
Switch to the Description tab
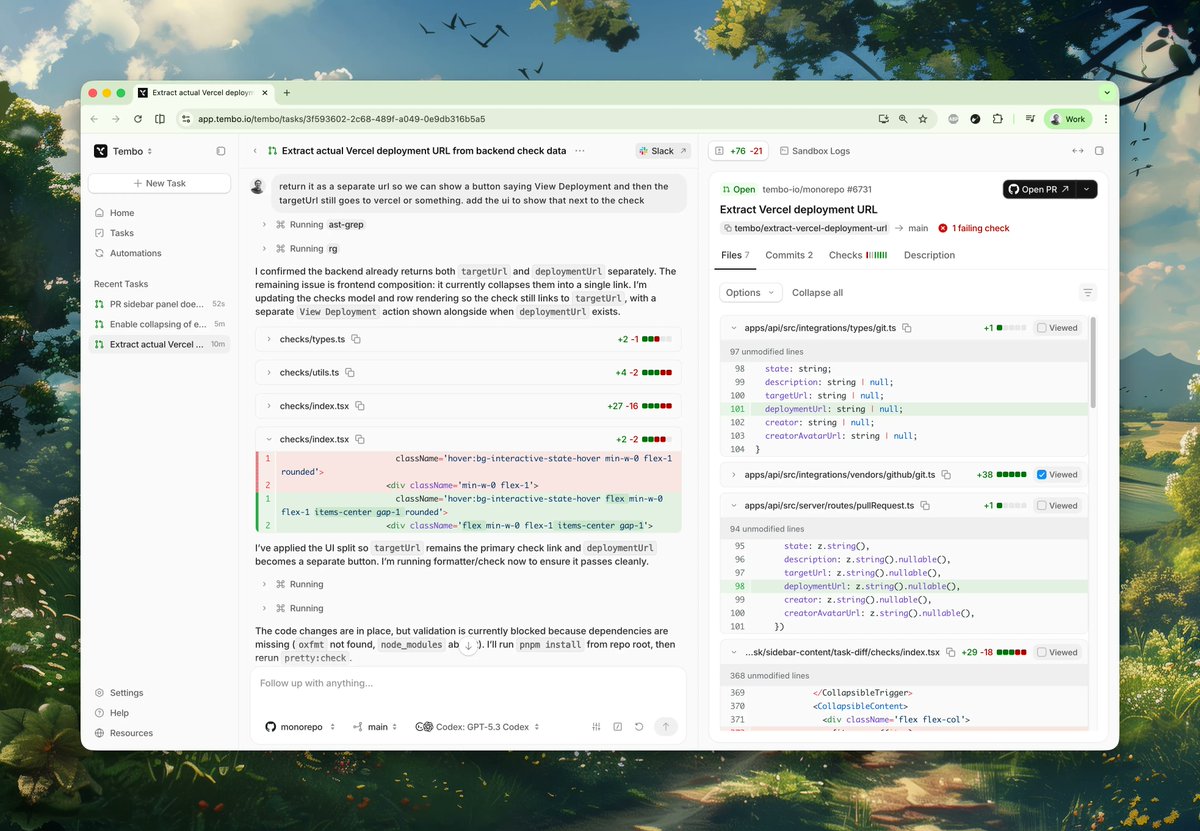point(929,255)
